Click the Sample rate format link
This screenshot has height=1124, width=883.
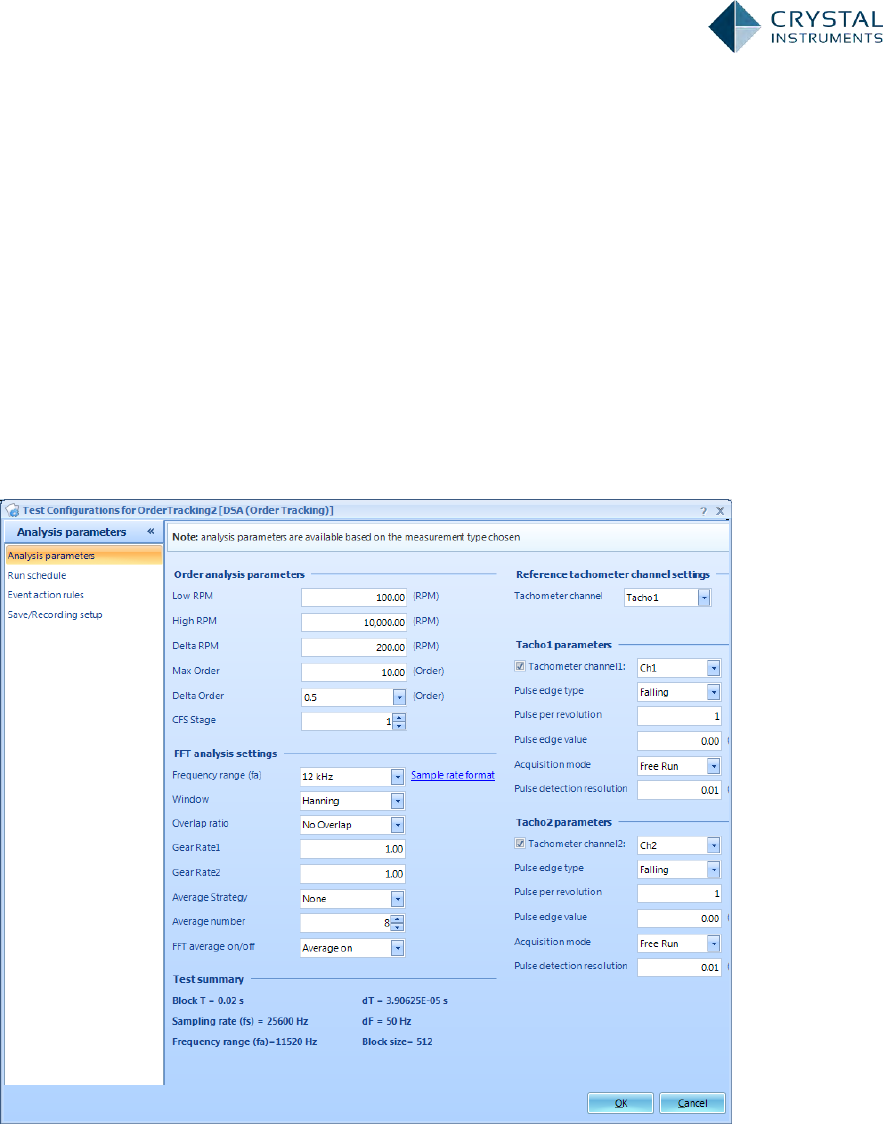(x=453, y=775)
